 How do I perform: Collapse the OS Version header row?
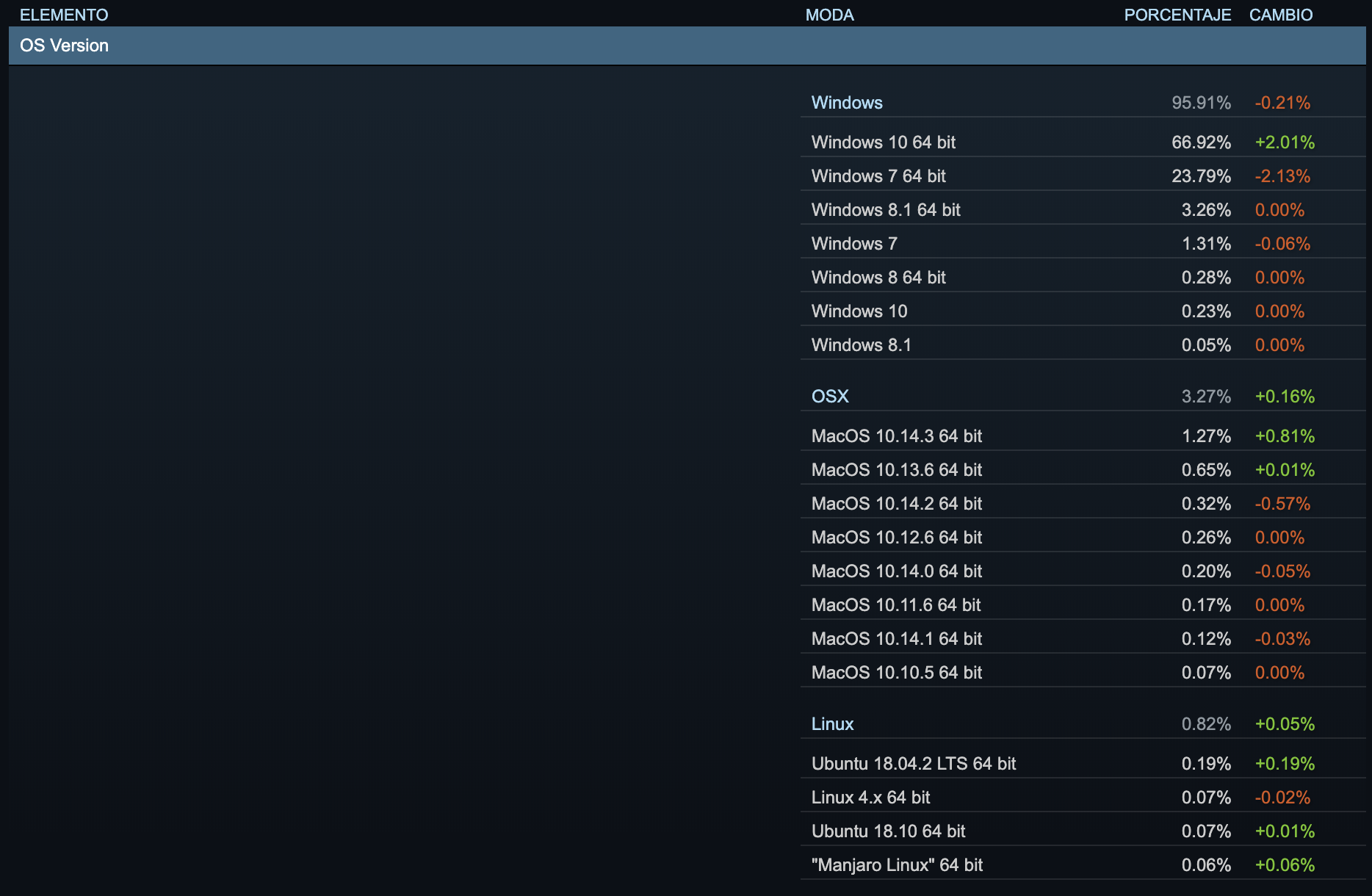coord(687,46)
